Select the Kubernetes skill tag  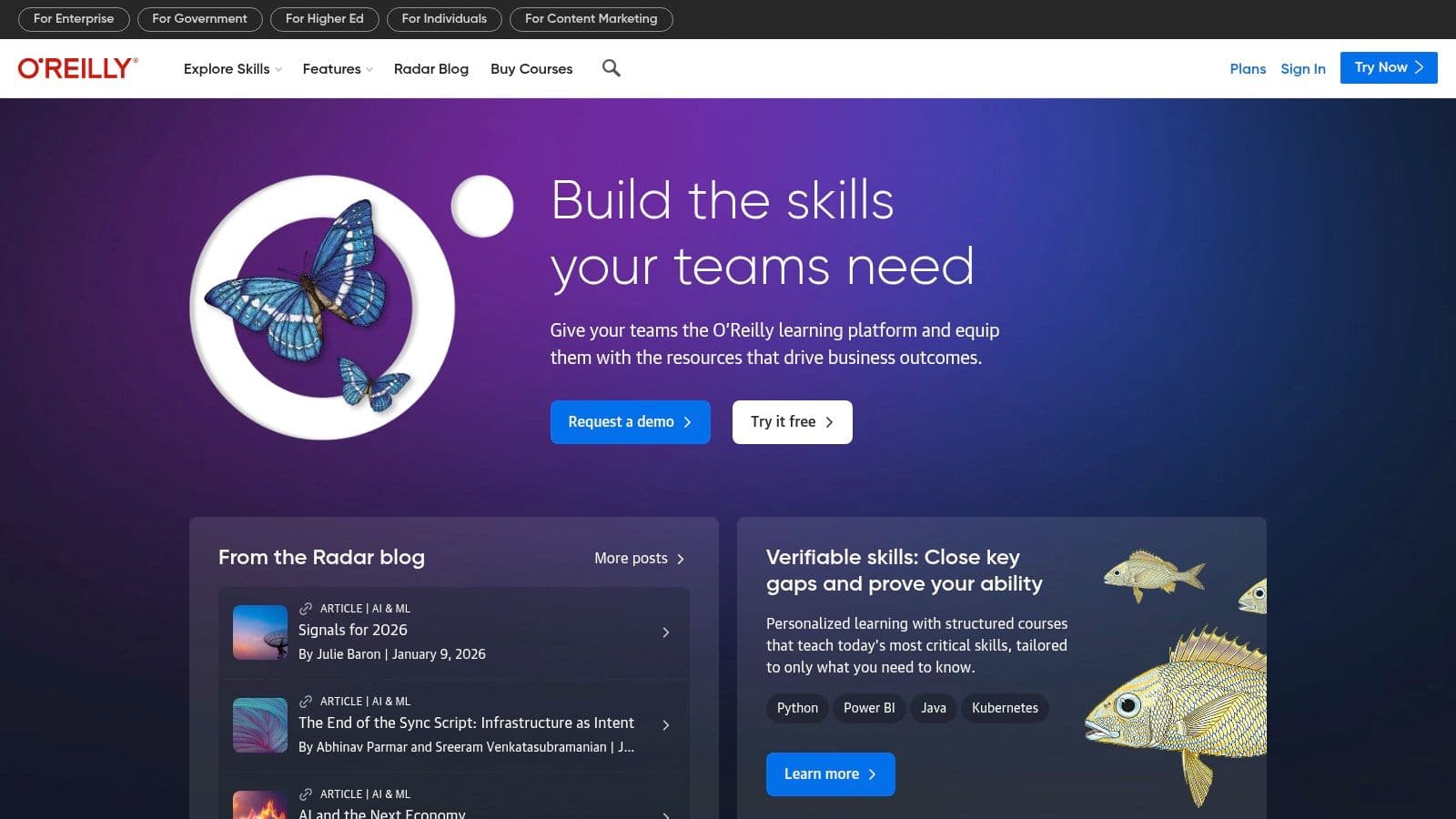[x=1005, y=708]
